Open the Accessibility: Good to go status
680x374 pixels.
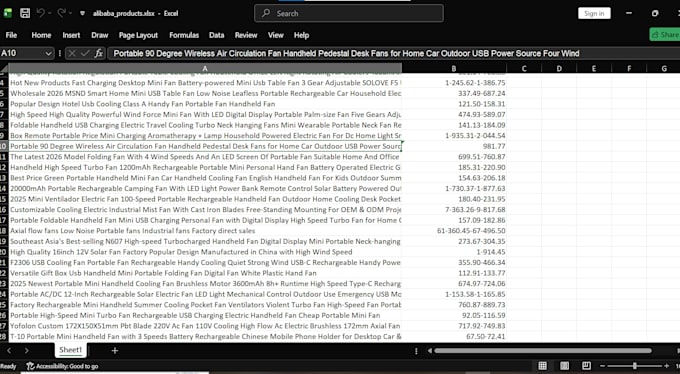(x=62, y=366)
